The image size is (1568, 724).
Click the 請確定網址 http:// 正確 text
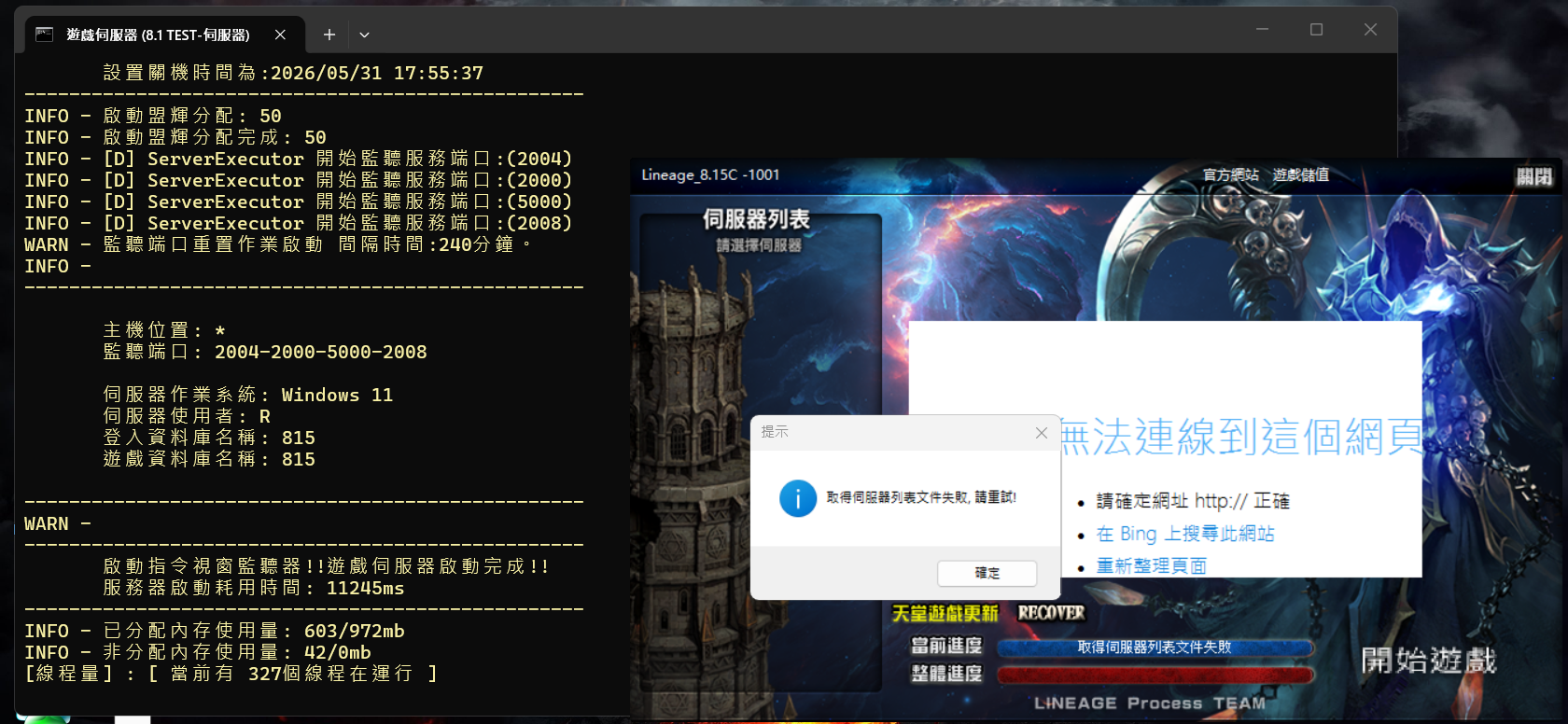point(1193,501)
